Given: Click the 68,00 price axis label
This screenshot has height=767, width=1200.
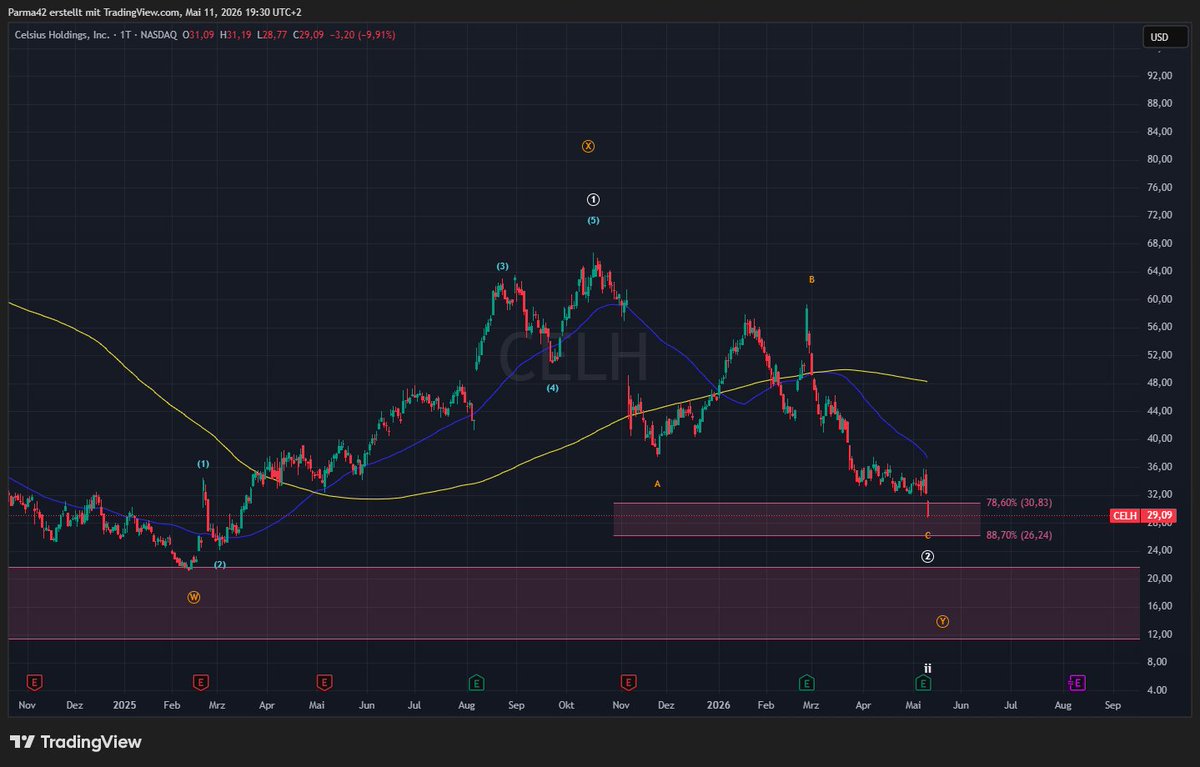Looking at the screenshot, I should coord(1160,243).
